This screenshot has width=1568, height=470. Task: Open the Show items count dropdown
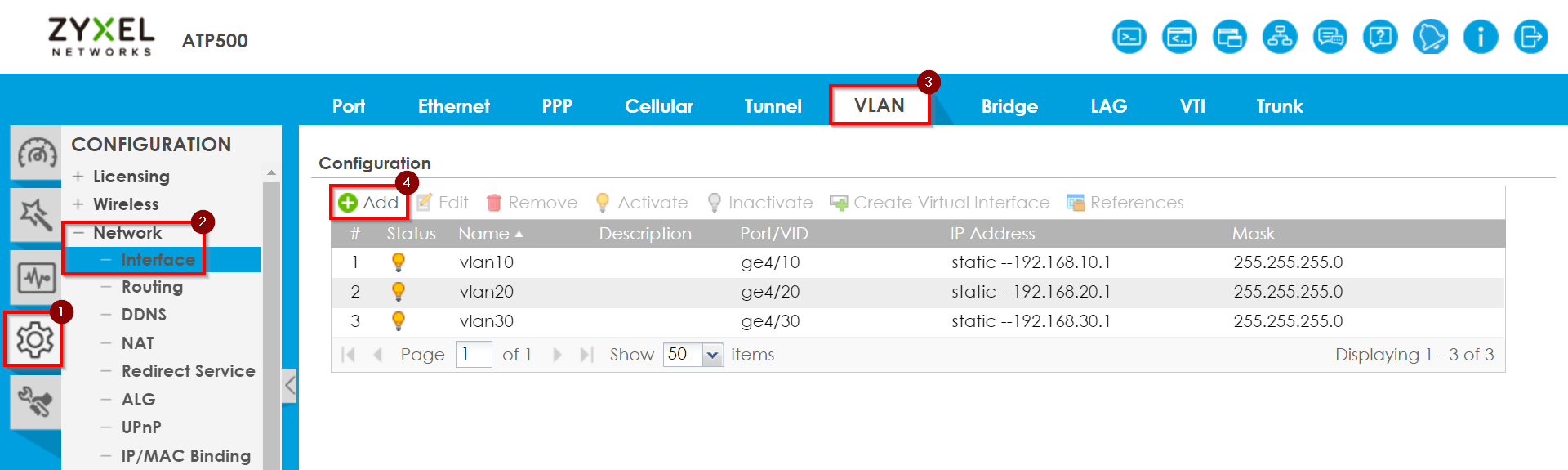coord(713,355)
